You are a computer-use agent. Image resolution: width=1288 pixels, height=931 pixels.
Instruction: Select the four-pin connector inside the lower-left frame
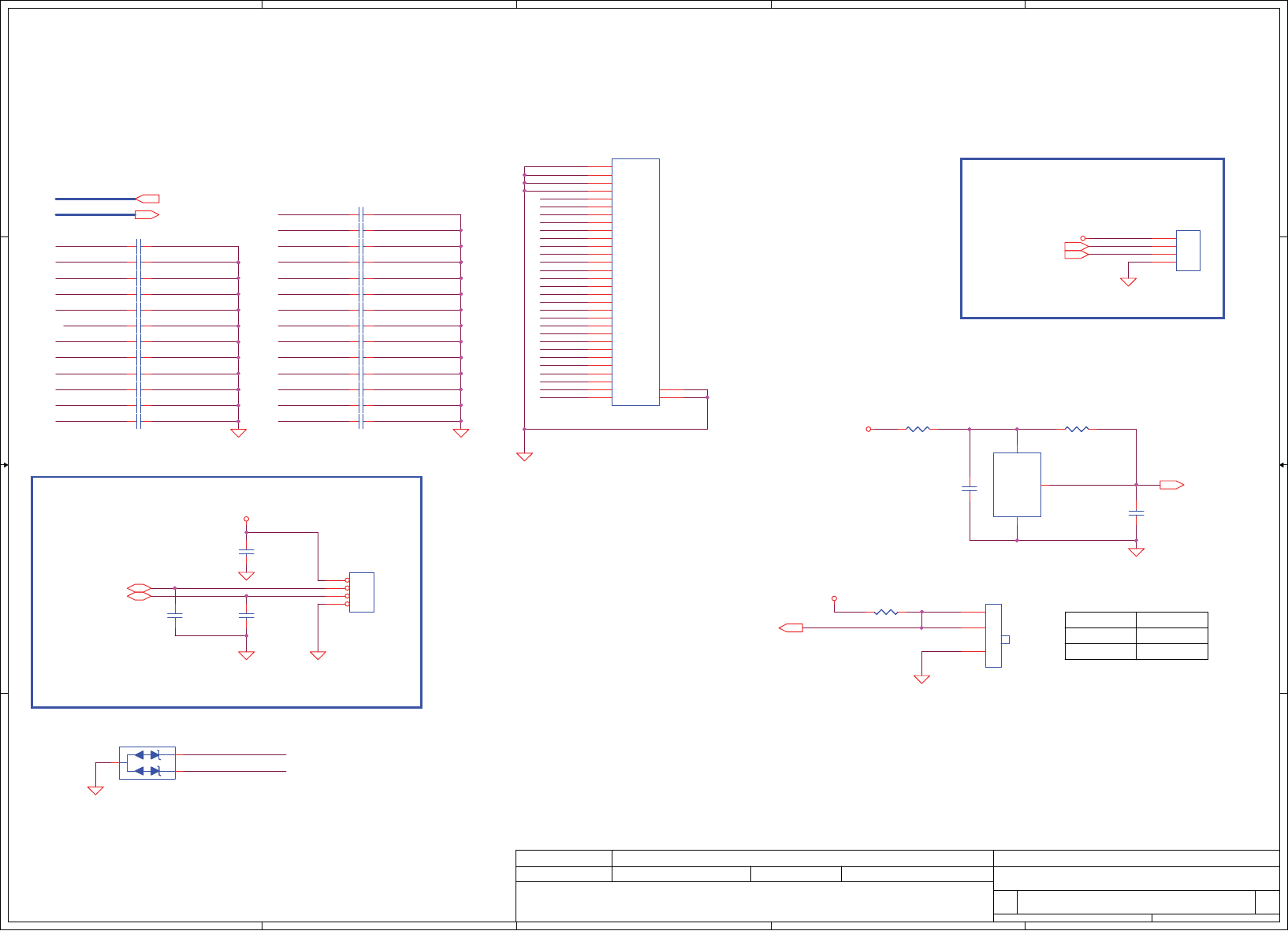[x=362, y=592]
